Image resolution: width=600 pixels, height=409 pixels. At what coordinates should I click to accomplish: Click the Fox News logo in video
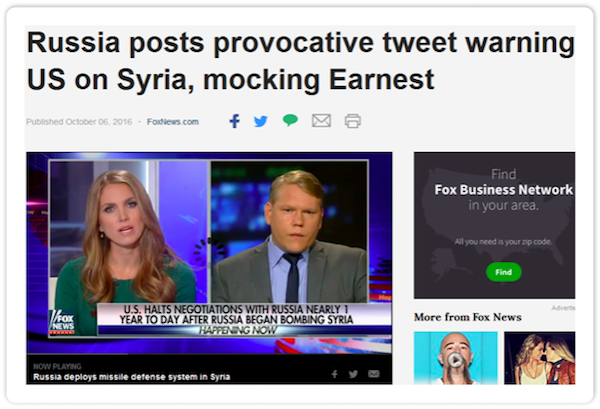[x=62, y=322]
